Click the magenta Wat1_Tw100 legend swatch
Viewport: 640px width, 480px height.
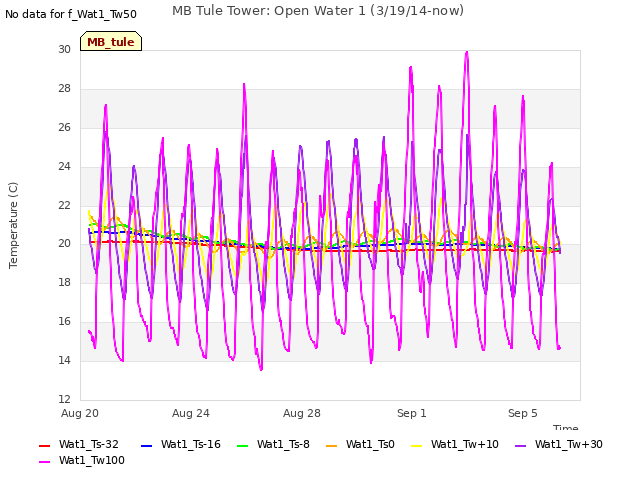tap(44, 462)
